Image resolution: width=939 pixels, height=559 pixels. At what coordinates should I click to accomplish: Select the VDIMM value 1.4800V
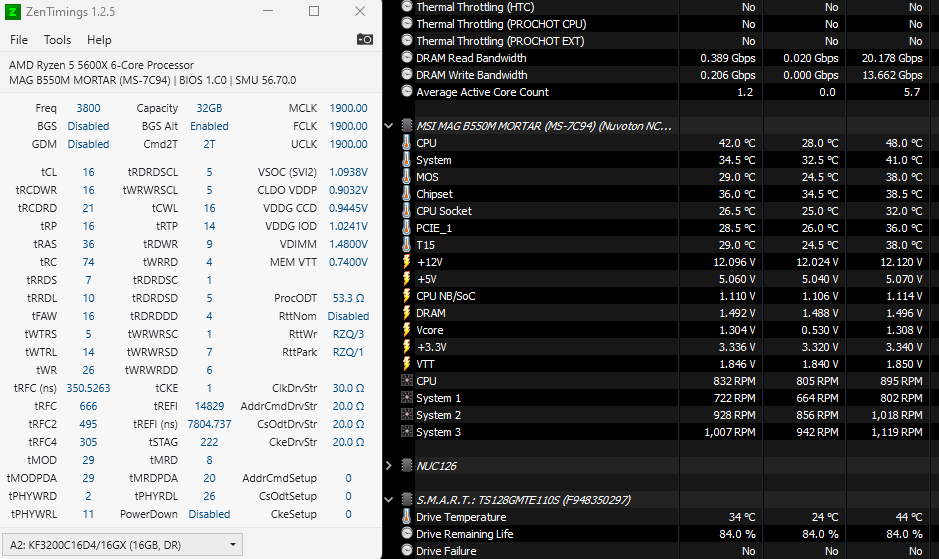click(349, 244)
